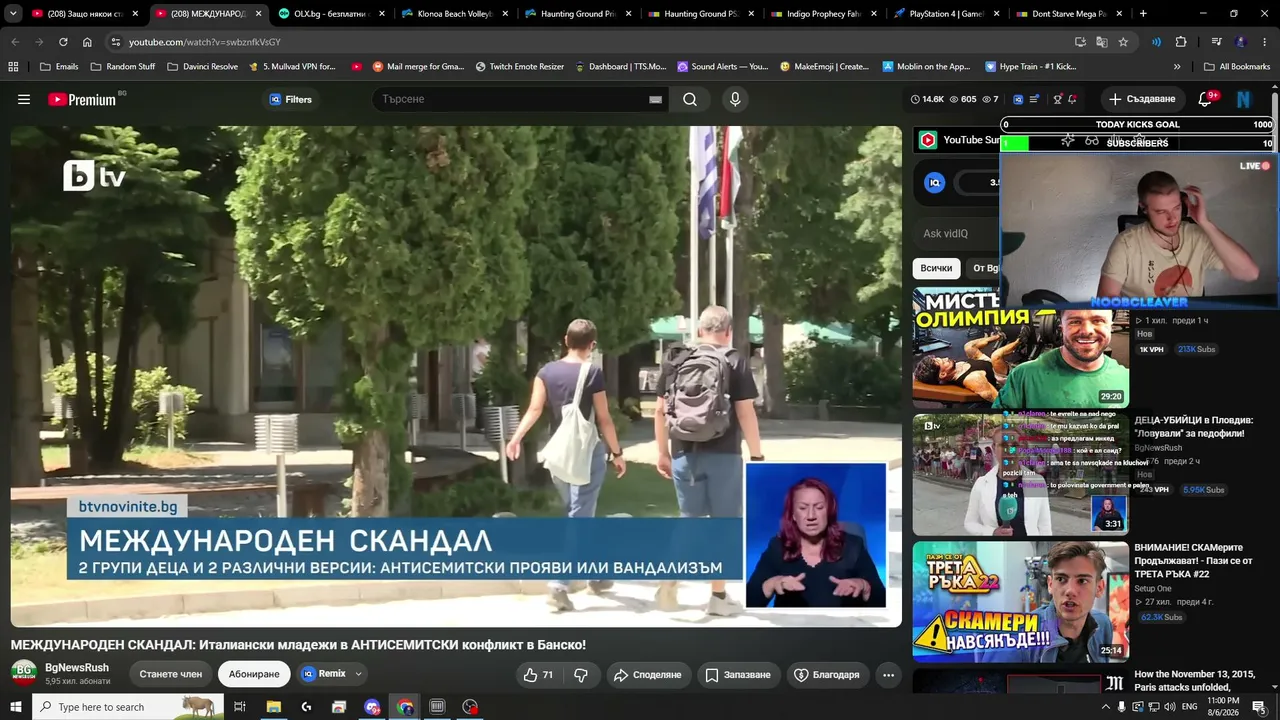Dislike the video with thumbs down

(x=581, y=675)
